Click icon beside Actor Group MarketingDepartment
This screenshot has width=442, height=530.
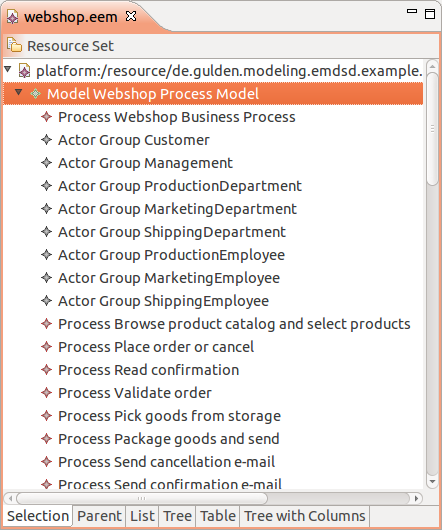coord(46,209)
